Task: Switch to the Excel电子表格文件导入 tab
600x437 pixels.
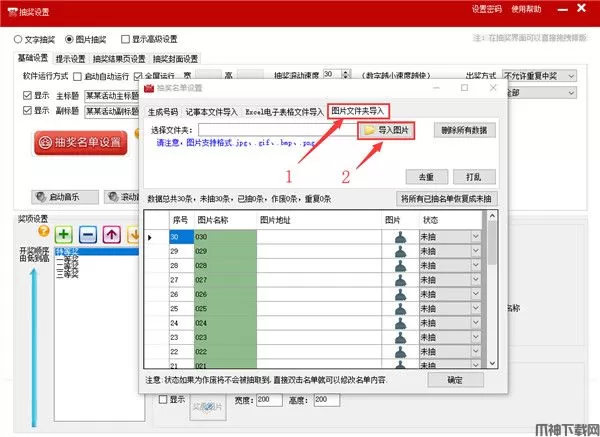Action: click(x=285, y=111)
